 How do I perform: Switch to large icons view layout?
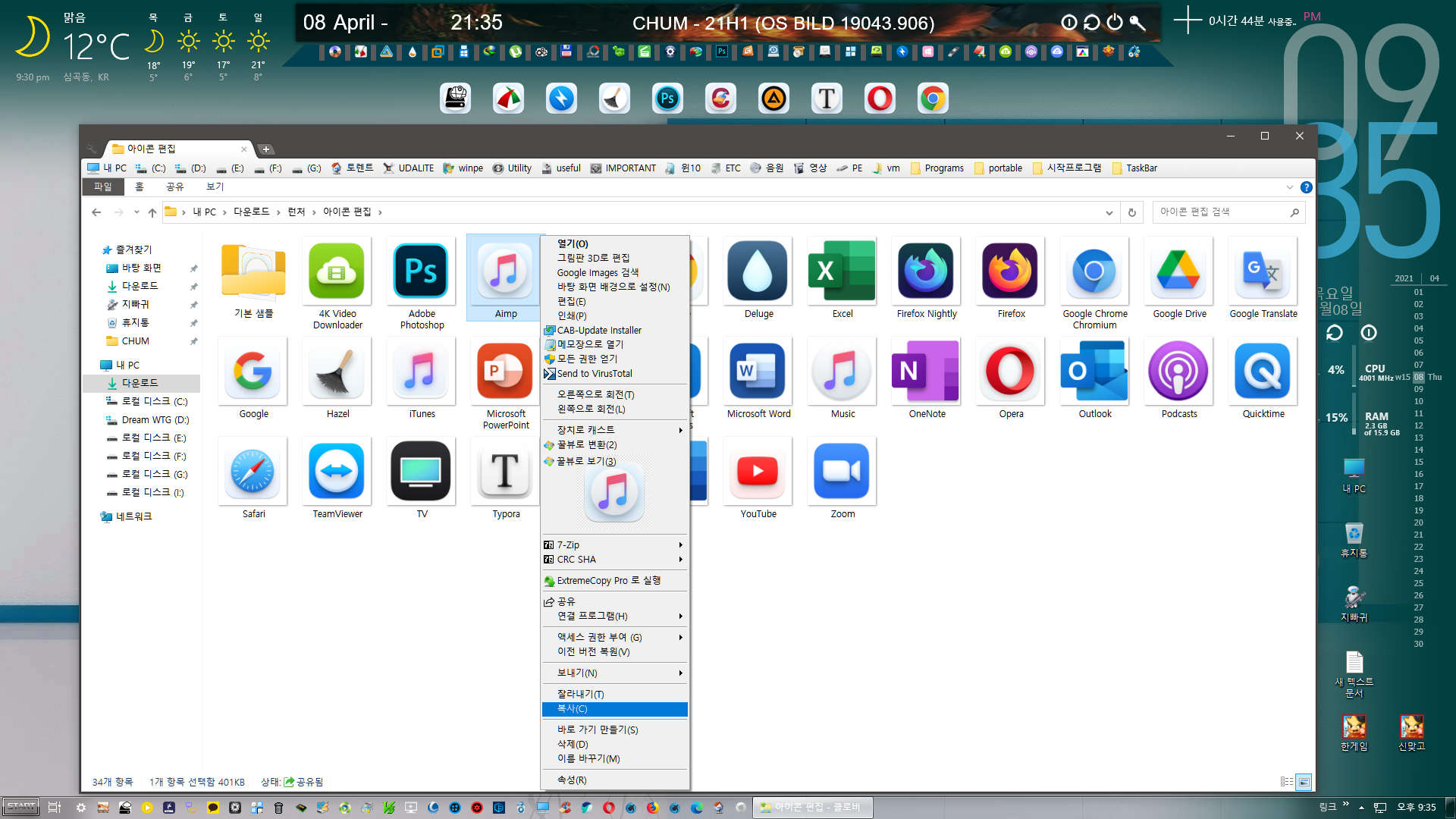[x=1304, y=782]
